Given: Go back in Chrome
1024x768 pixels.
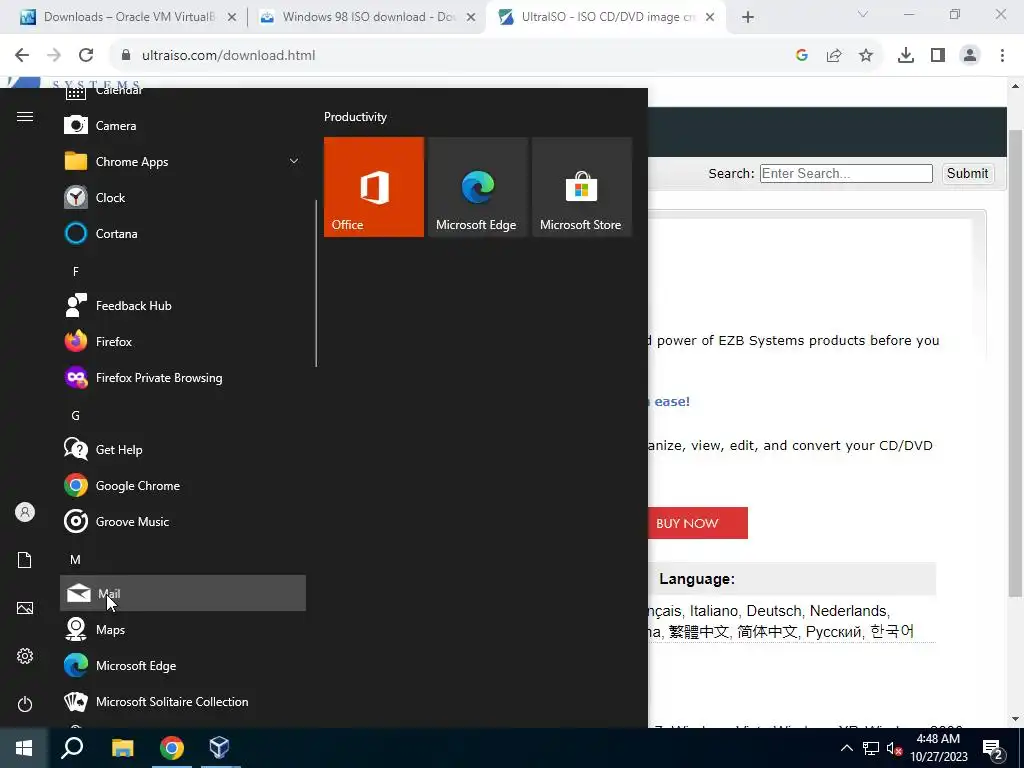Looking at the screenshot, I should coord(22,56).
